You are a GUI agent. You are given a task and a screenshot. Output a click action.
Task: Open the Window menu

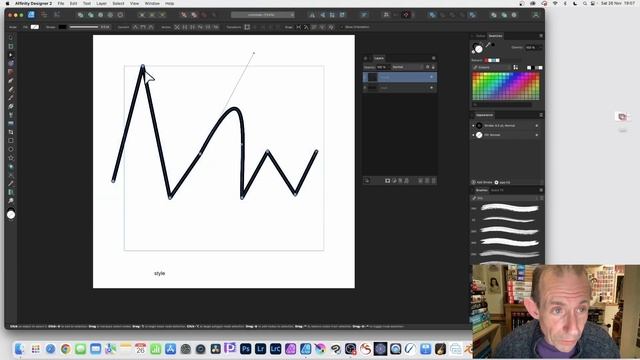[x=152, y=3]
